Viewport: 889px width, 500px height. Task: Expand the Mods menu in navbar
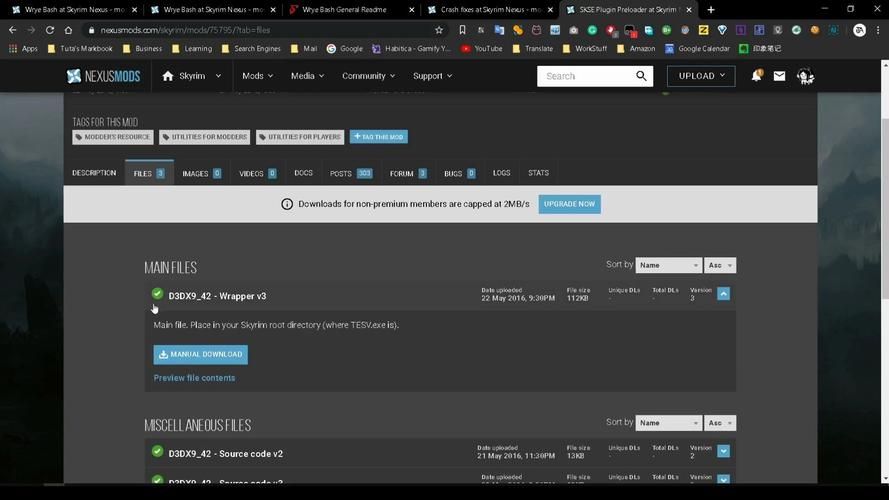[x=258, y=76]
